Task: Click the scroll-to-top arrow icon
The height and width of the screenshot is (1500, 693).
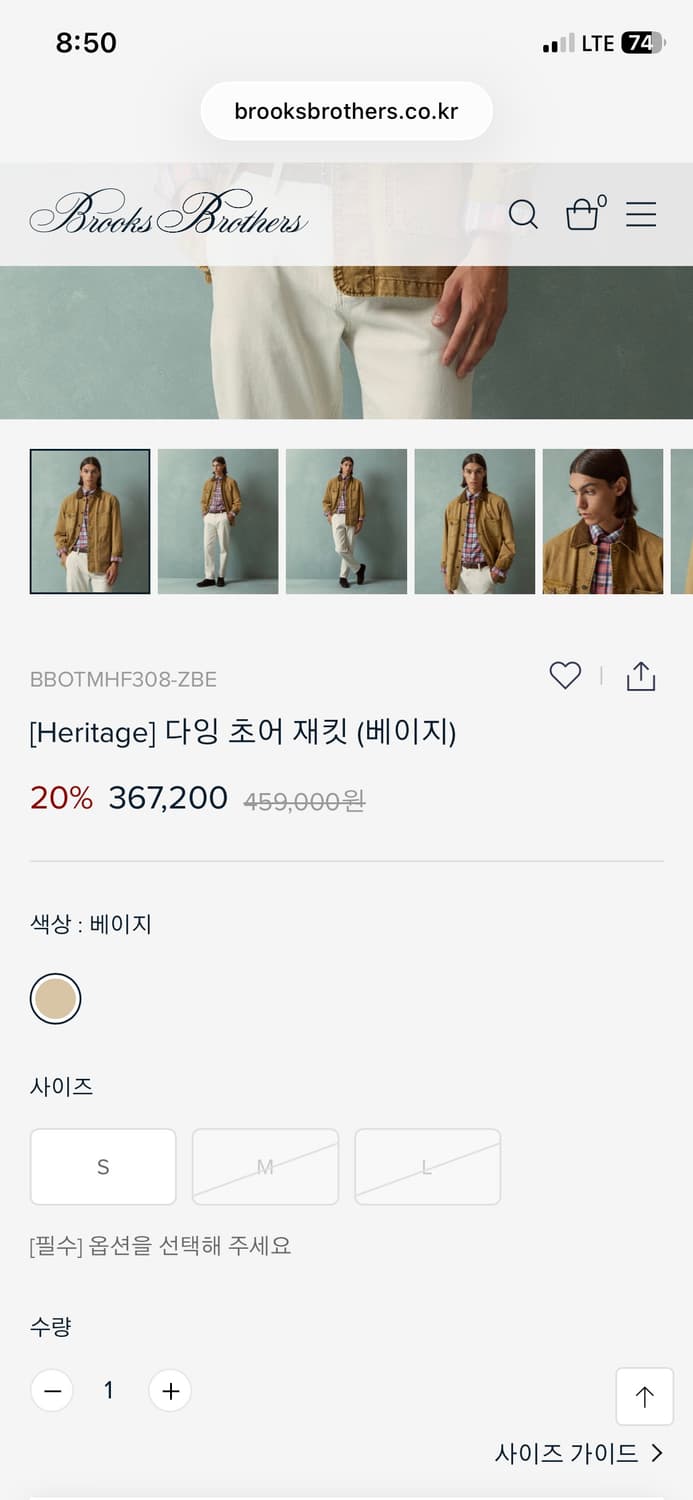Action: coord(644,1396)
